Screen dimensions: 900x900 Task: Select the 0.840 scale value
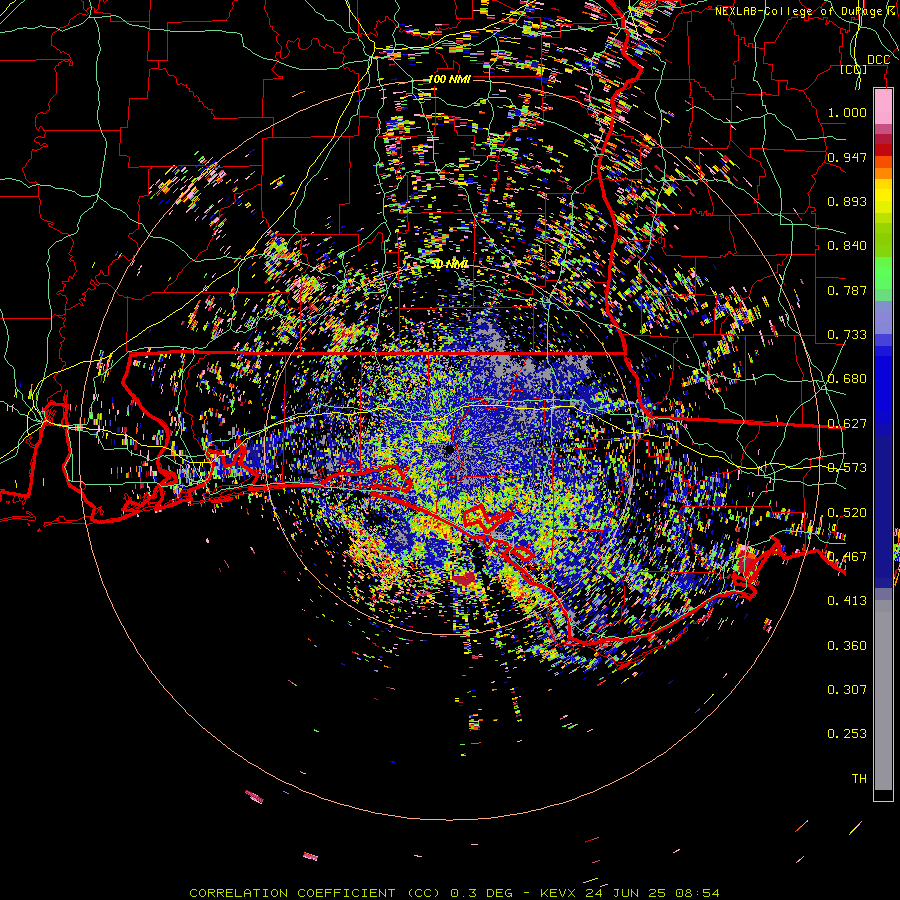tap(847, 245)
